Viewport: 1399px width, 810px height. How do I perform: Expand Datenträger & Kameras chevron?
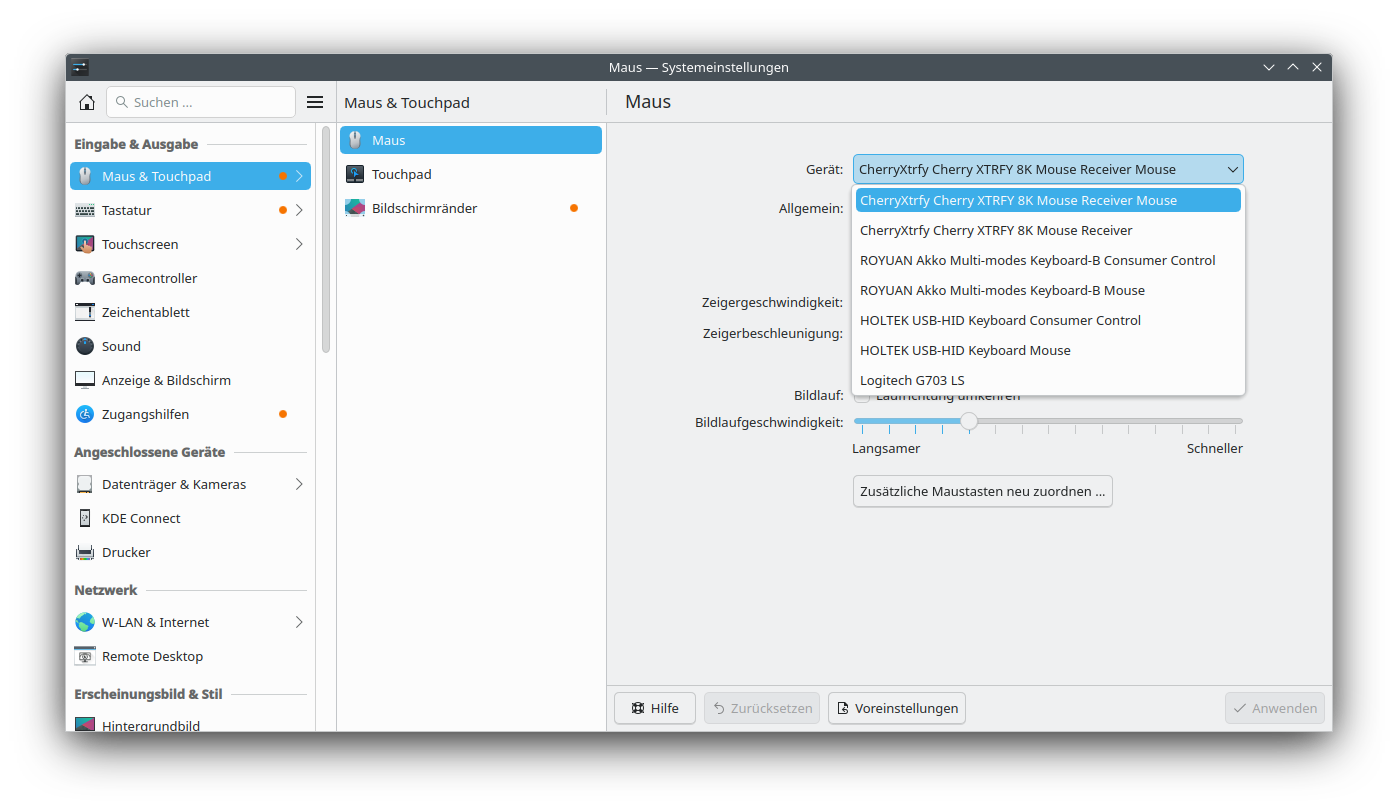point(299,484)
